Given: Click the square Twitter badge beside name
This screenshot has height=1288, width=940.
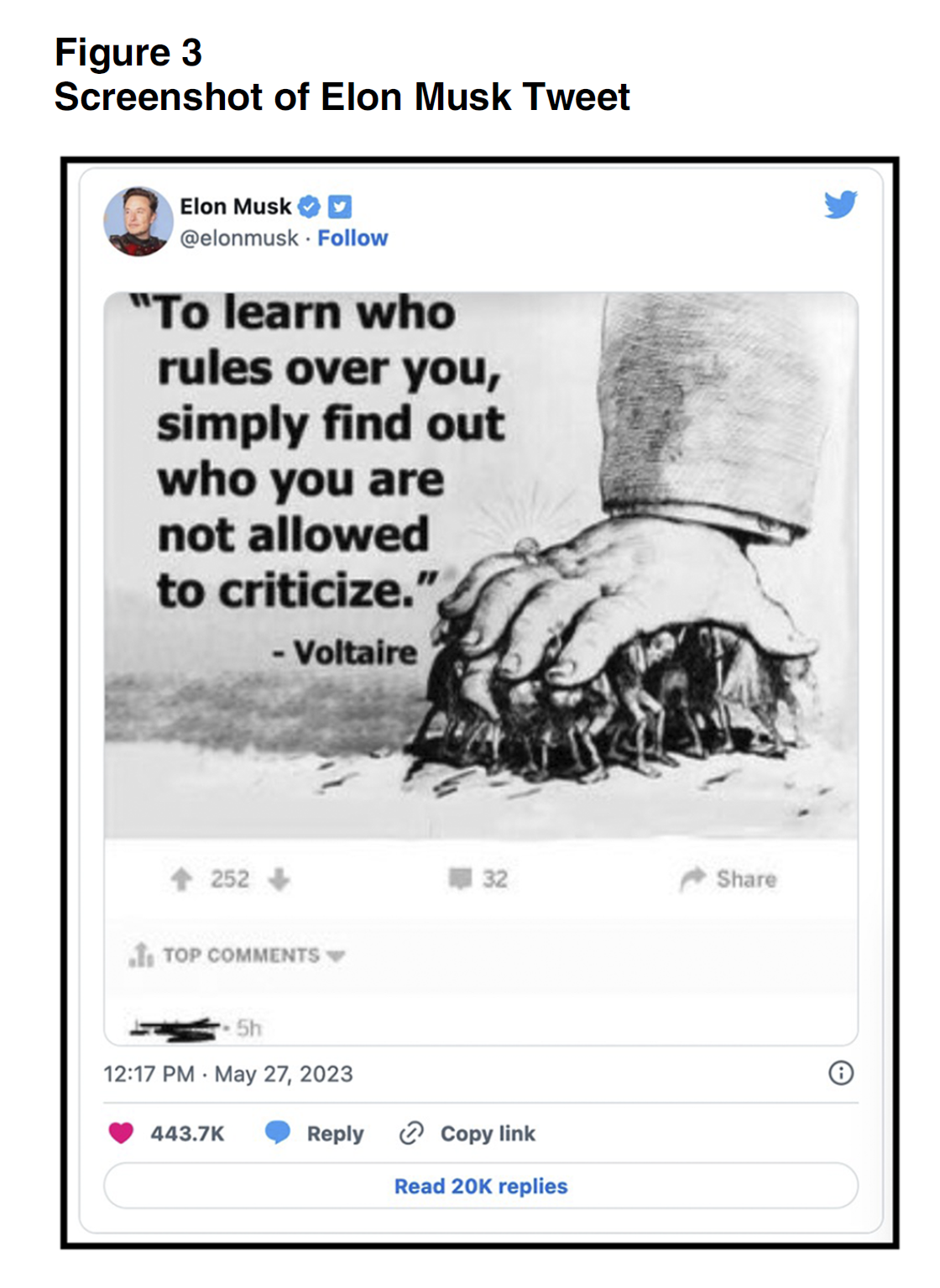Looking at the screenshot, I should click(x=339, y=207).
